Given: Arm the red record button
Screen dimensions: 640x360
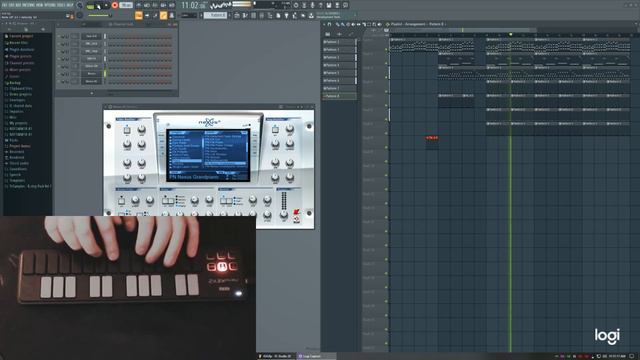Looking at the screenshot, I should pos(115,6).
